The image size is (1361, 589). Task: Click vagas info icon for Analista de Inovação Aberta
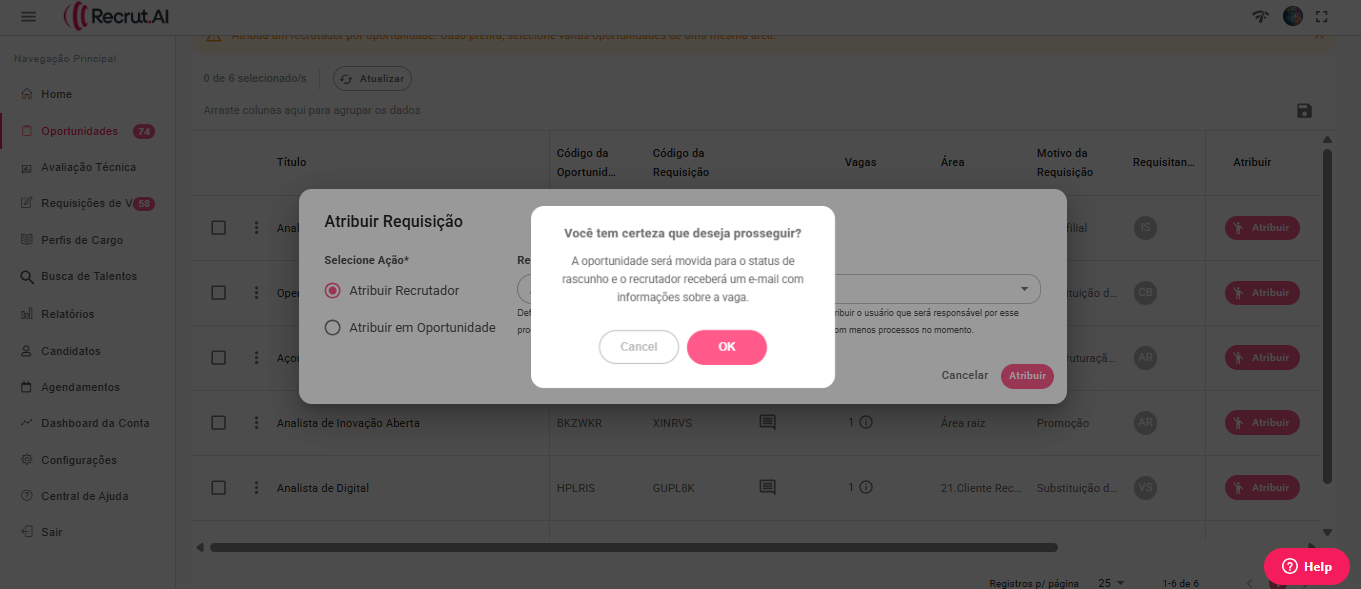pyautogui.click(x=866, y=423)
